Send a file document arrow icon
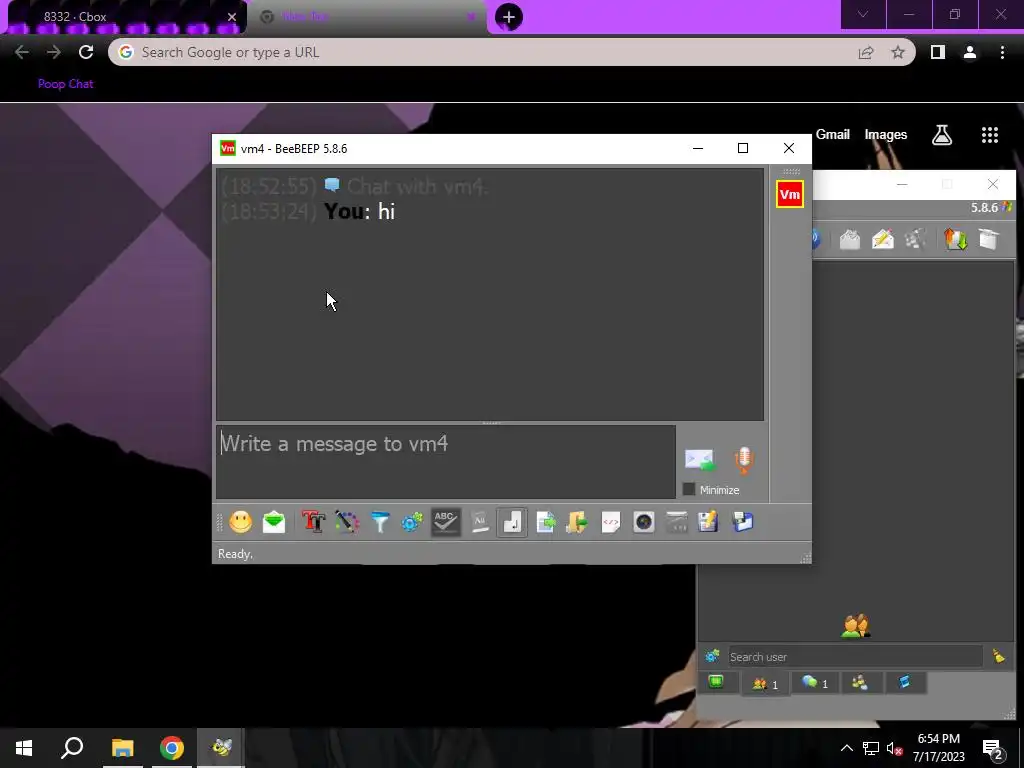 click(545, 522)
